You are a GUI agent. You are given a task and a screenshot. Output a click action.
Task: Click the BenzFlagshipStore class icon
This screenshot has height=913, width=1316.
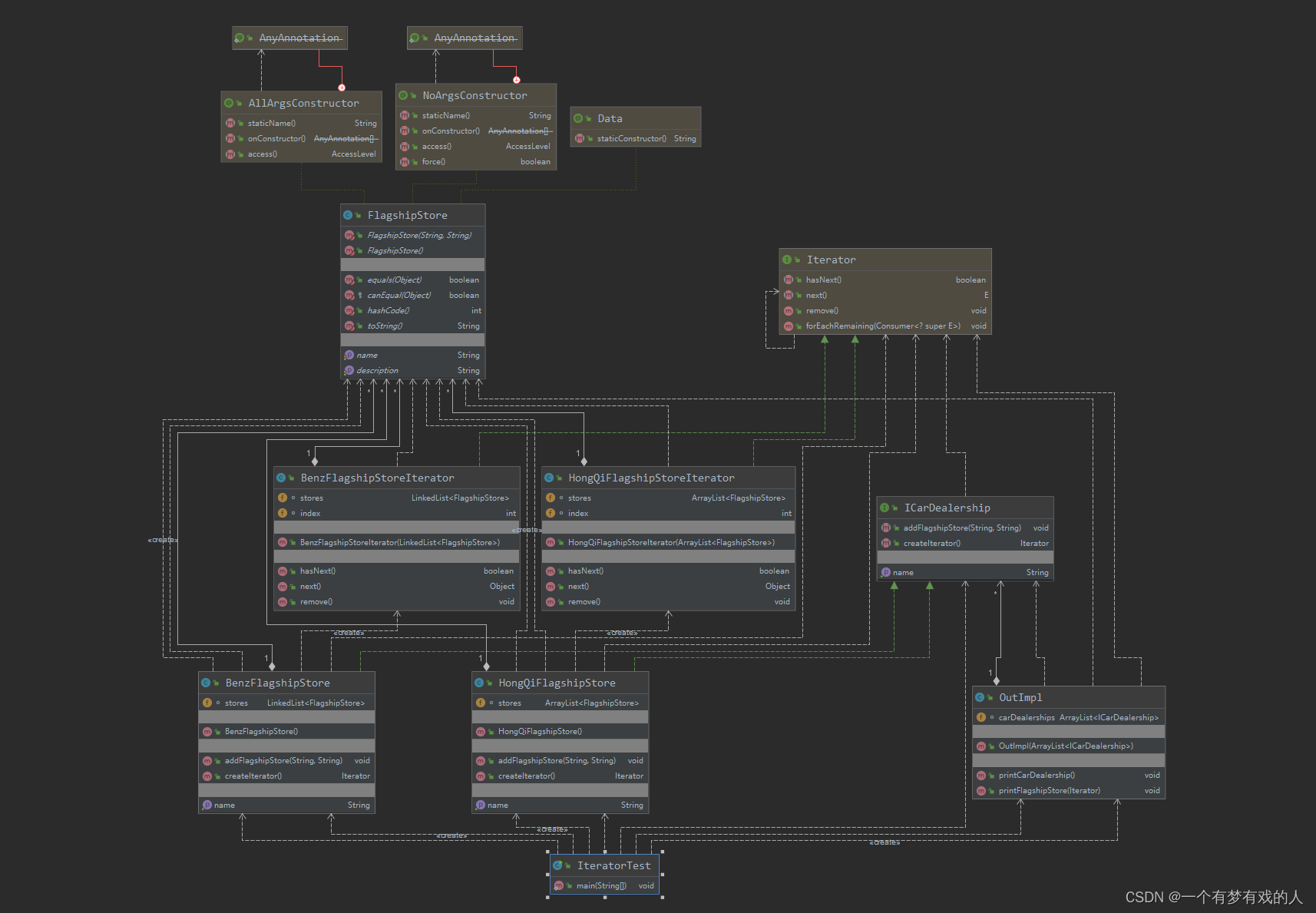point(206,683)
